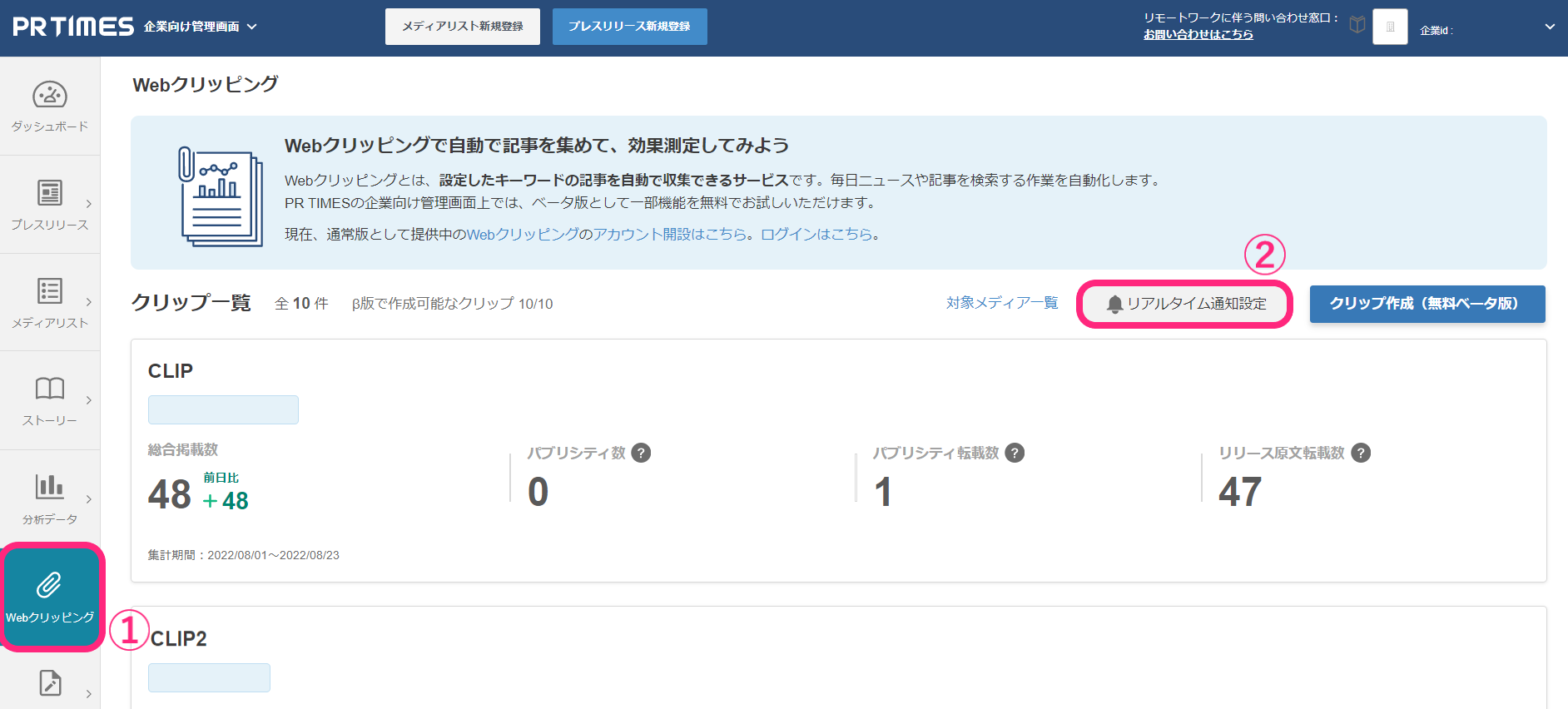Click the help icon next to パブリシティ数

pos(641,453)
